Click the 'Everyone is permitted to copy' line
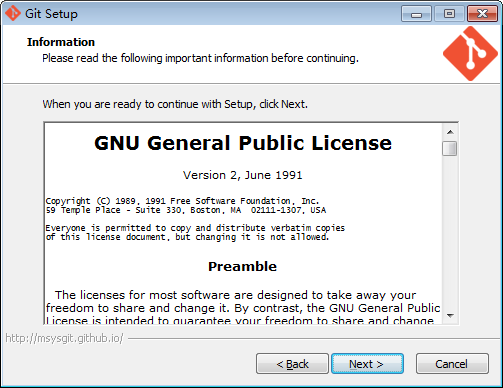503x388 pixels. coord(195,228)
